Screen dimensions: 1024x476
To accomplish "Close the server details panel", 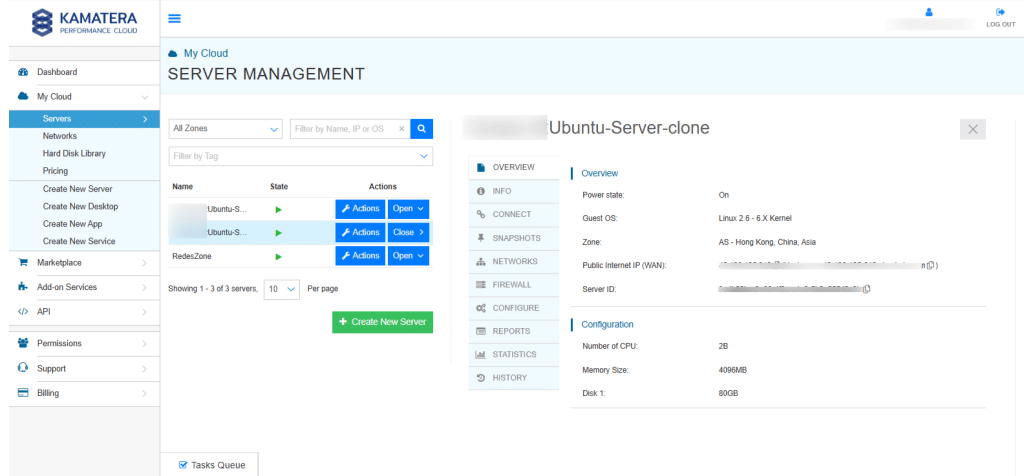I will (x=973, y=129).
